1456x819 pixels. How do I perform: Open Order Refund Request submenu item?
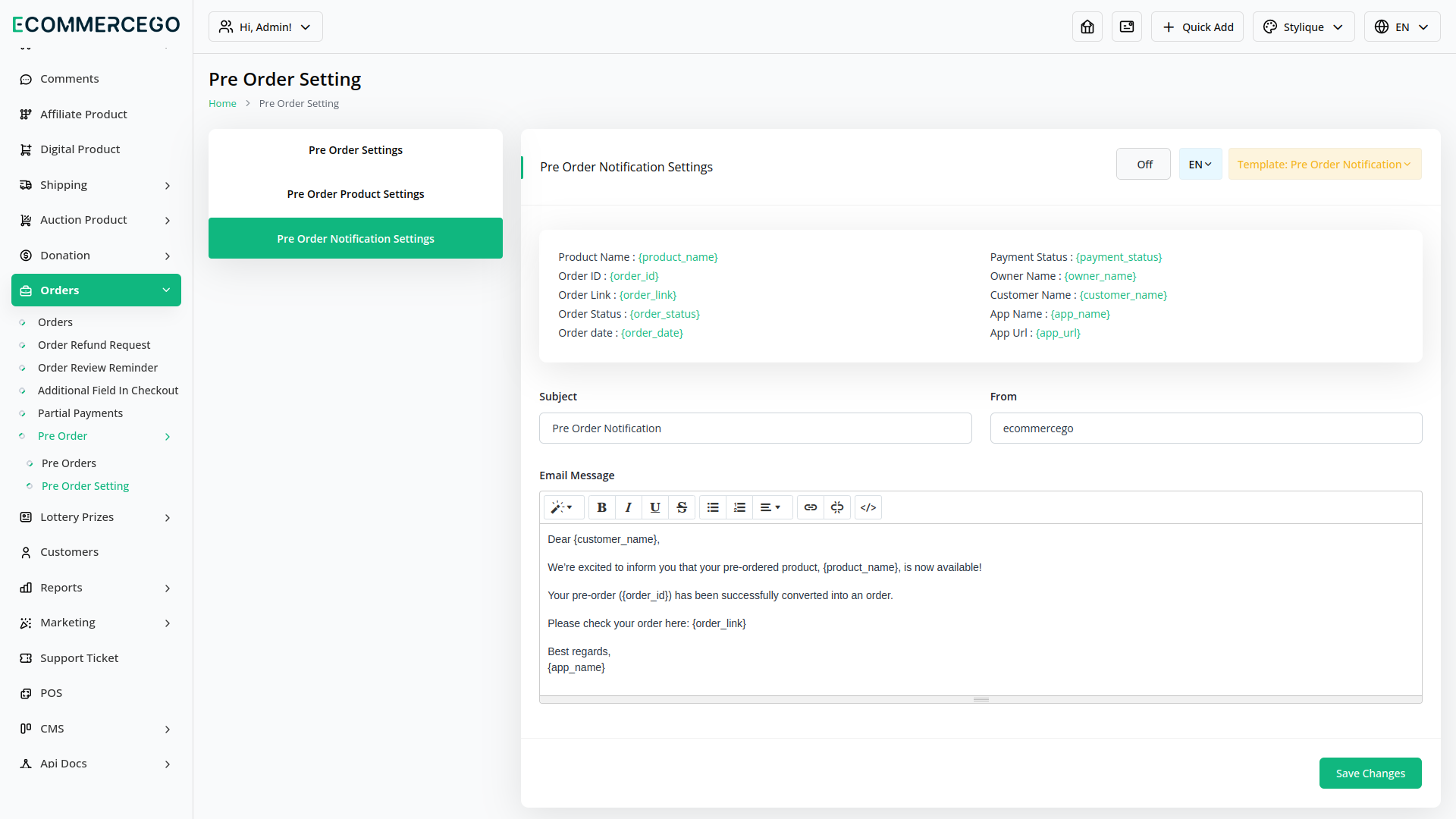pyautogui.click(x=94, y=345)
